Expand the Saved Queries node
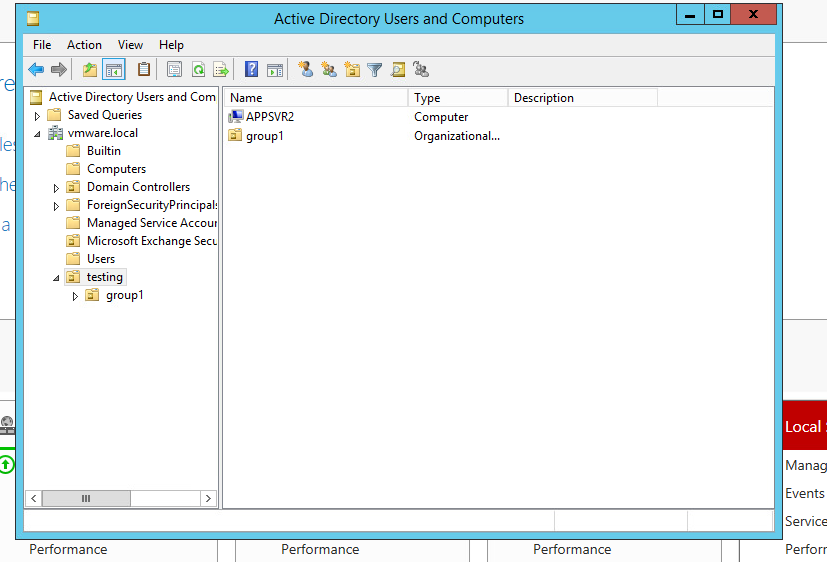Viewport: 827px width, 562px height. [x=37, y=115]
